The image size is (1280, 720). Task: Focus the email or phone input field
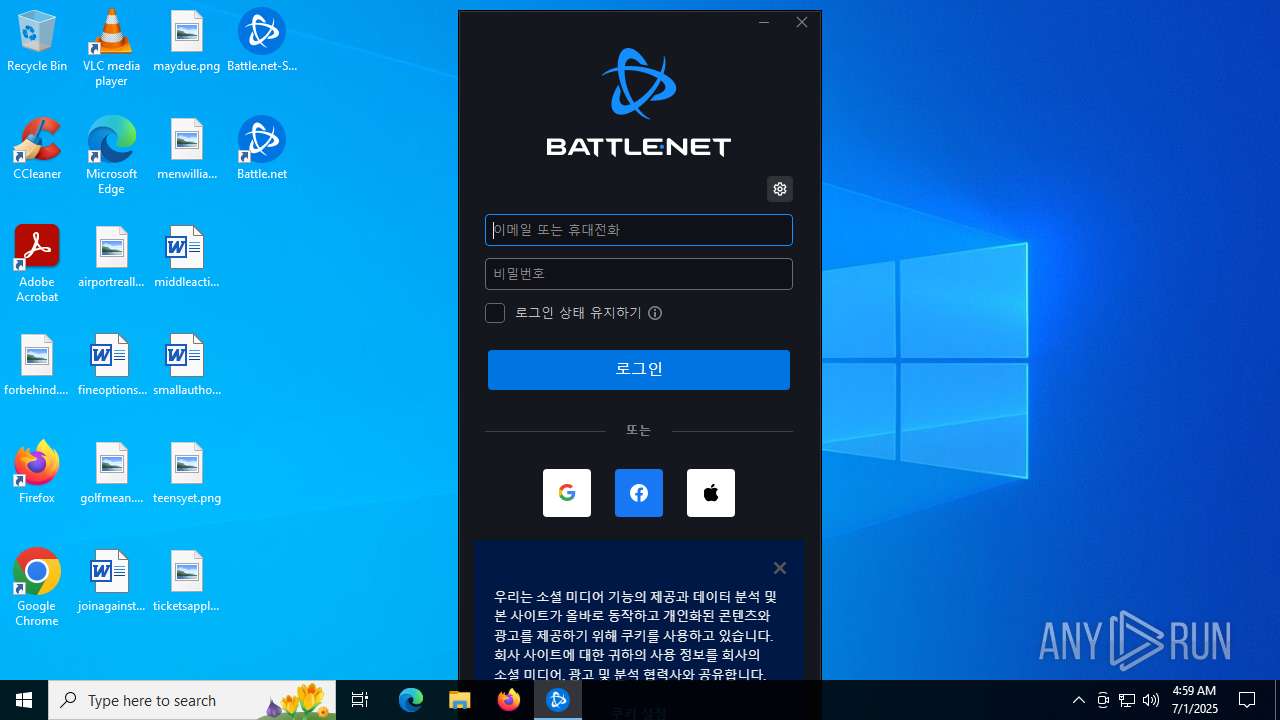point(639,230)
